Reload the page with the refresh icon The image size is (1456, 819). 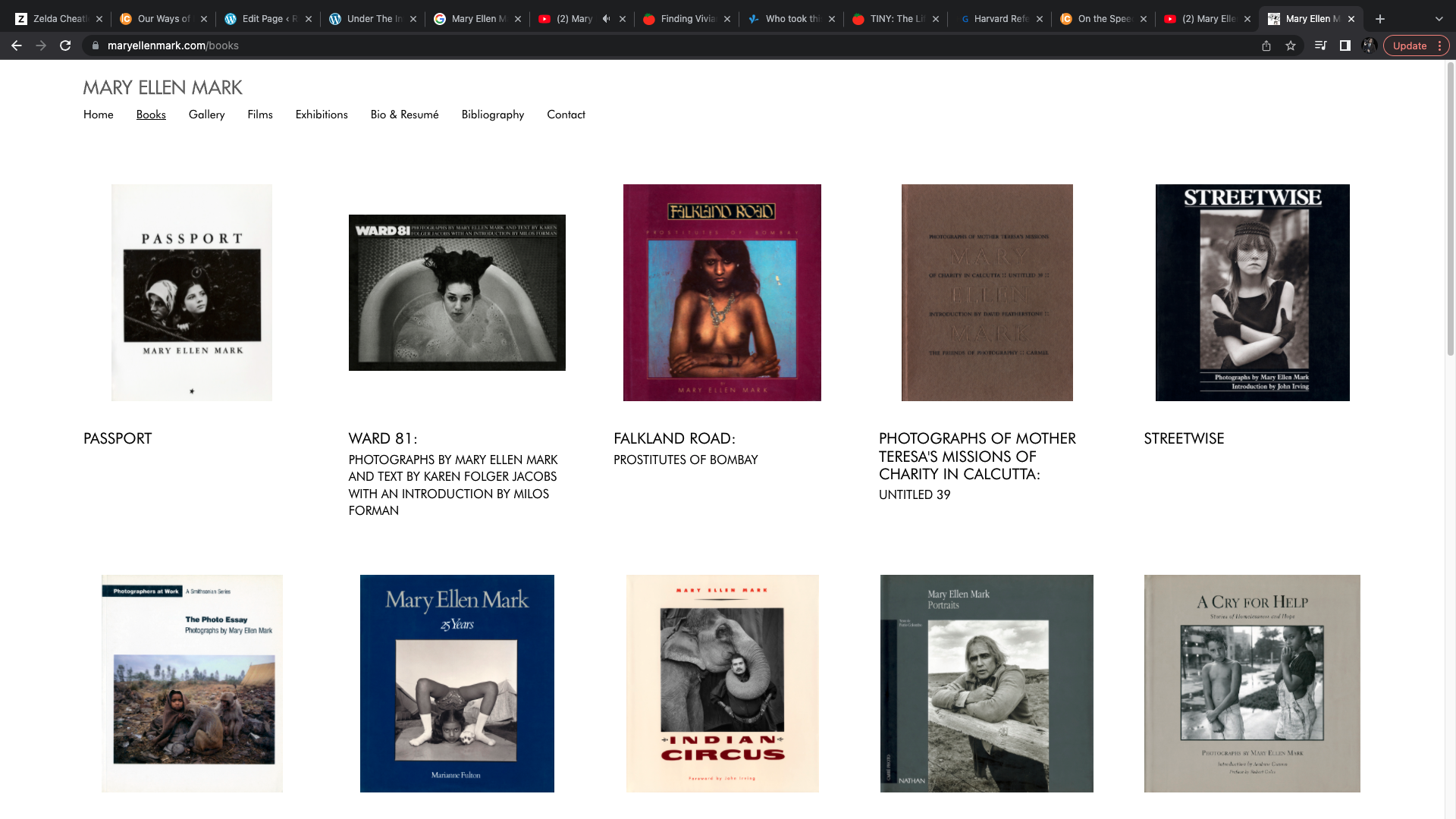tap(65, 45)
